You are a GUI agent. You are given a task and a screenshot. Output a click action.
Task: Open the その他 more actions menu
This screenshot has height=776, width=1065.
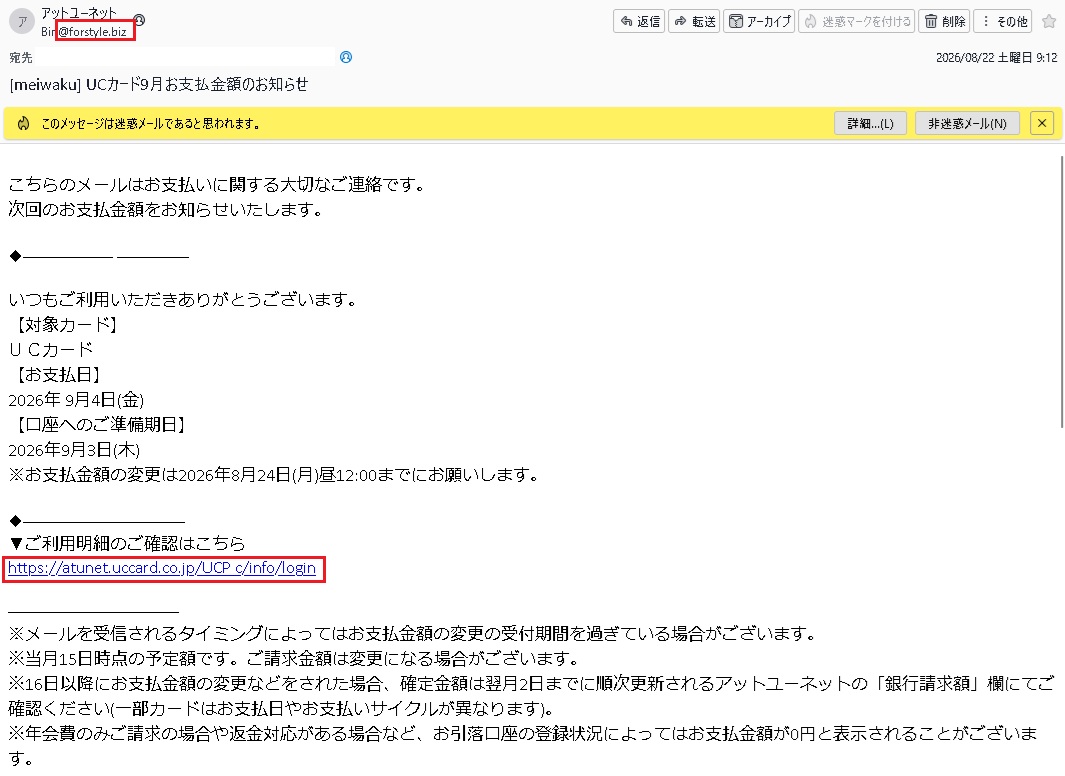point(1003,21)
